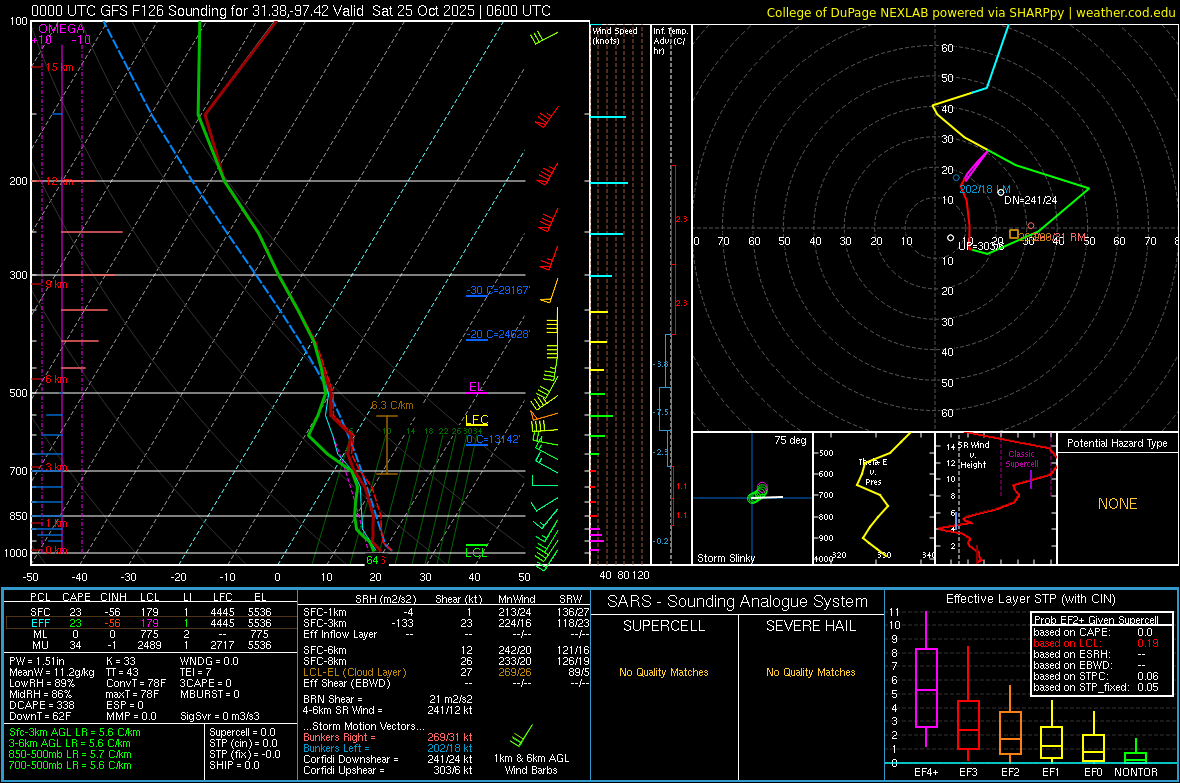This screenshot has width=1180, height=783.
Task: Click the blue "Bunkers Left =" label
Action: point(336,748)
